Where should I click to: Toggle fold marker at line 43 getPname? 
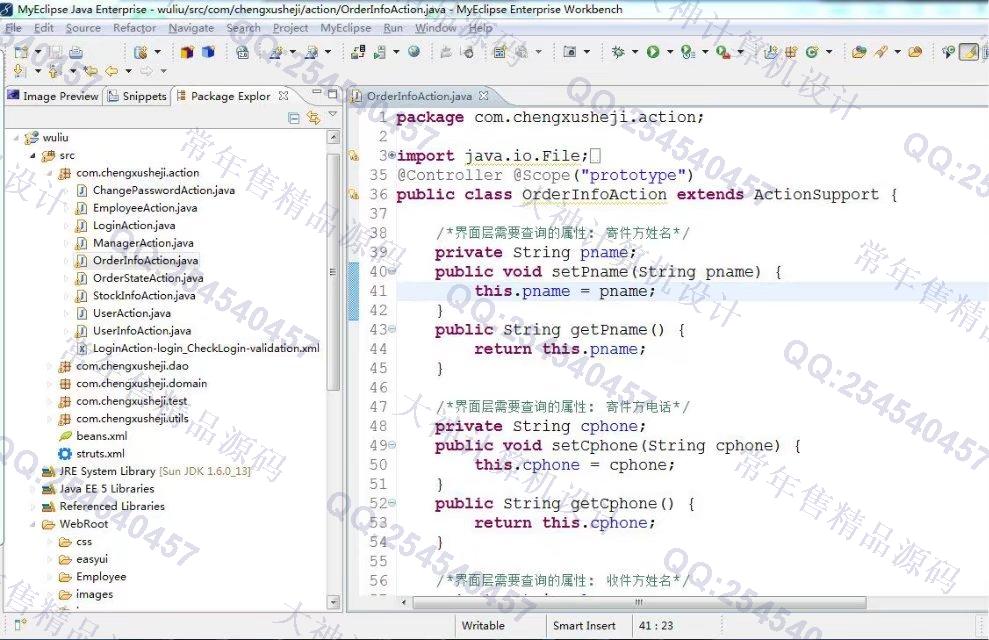[392, 329]
